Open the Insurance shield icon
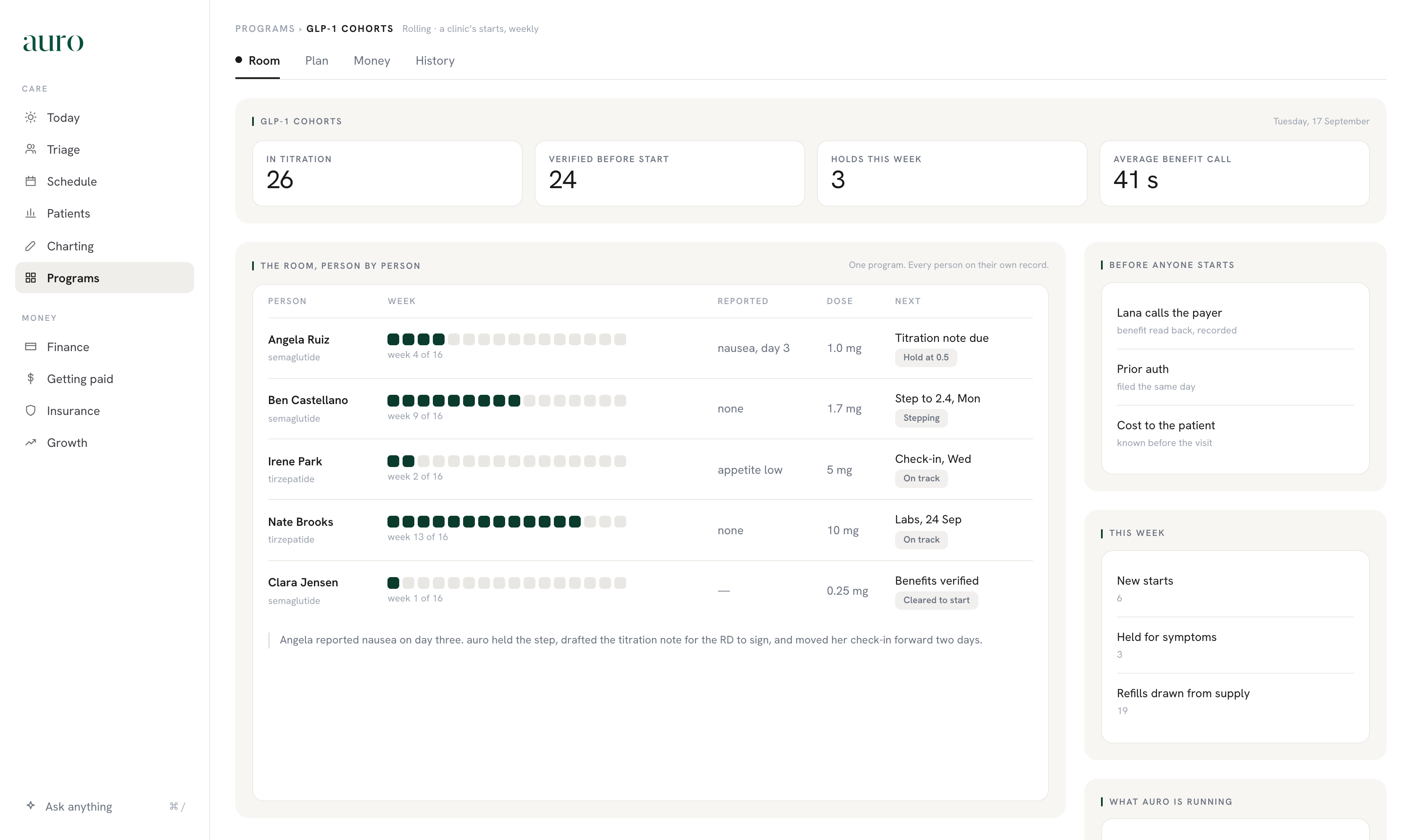The image size is (1412, 840). coord(31,410)
